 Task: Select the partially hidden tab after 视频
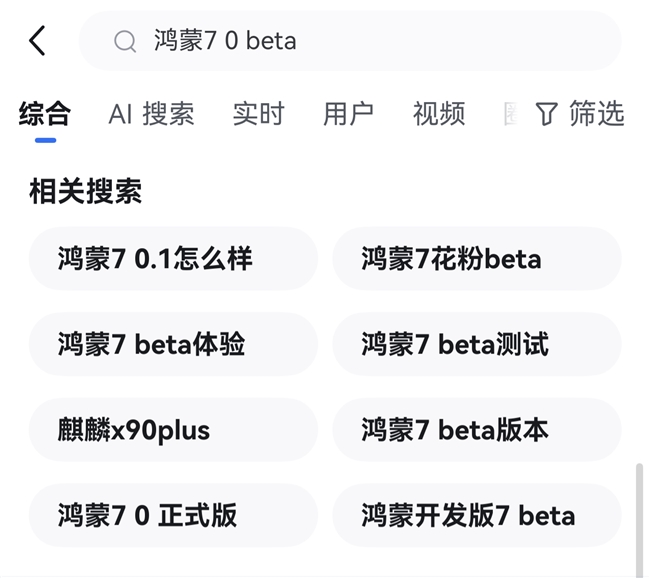tap(510, 114)
